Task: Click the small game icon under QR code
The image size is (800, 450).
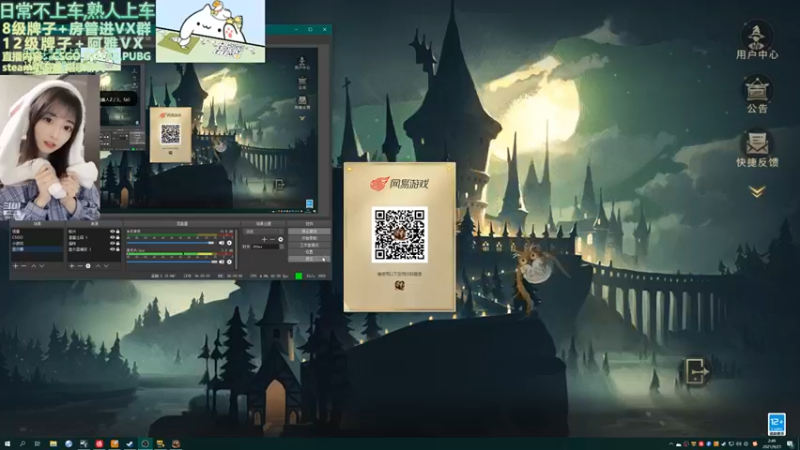Action: pos(399,286)
